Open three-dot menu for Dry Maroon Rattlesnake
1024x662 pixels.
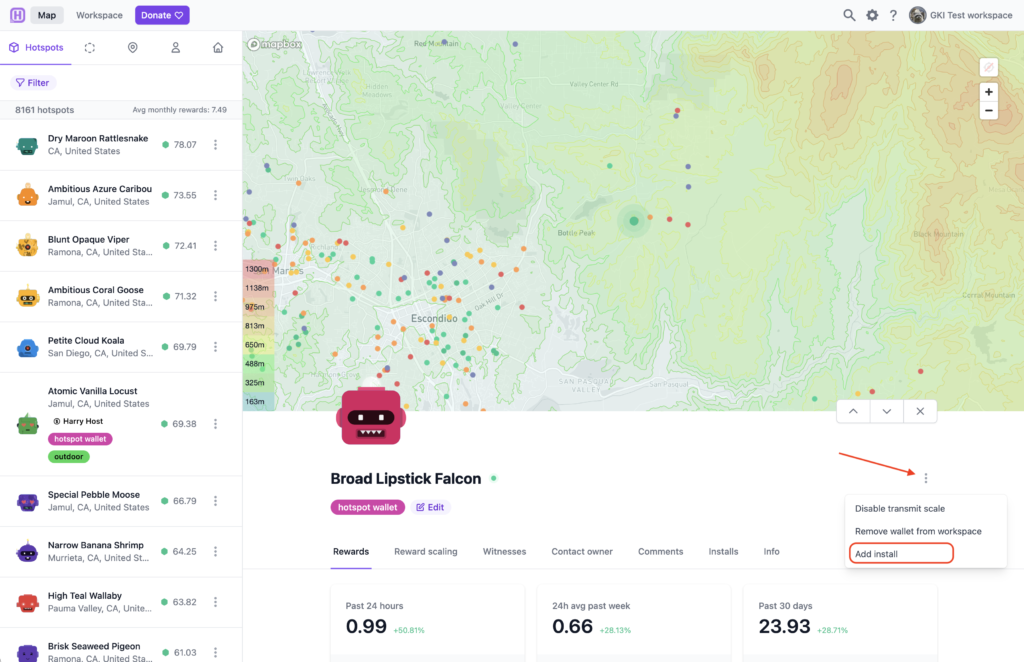pyautogui.click(x=215, y=145)
